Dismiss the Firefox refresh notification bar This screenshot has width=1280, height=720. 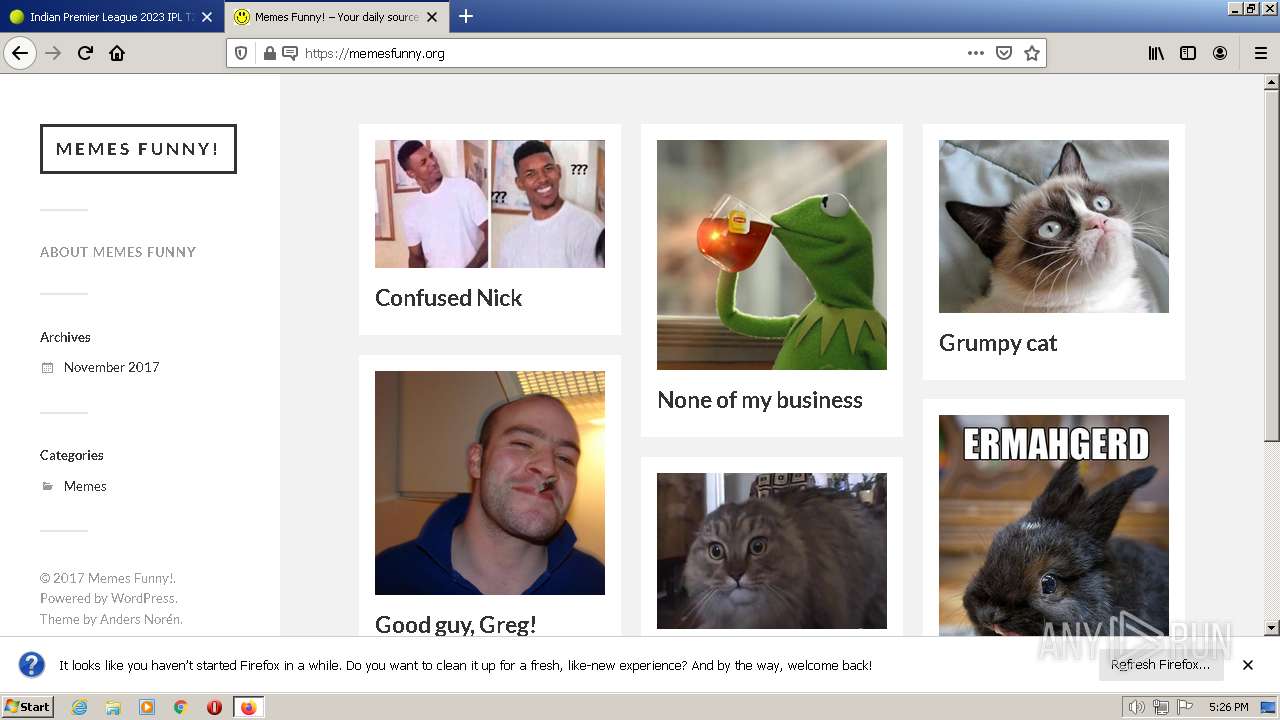1248,665
